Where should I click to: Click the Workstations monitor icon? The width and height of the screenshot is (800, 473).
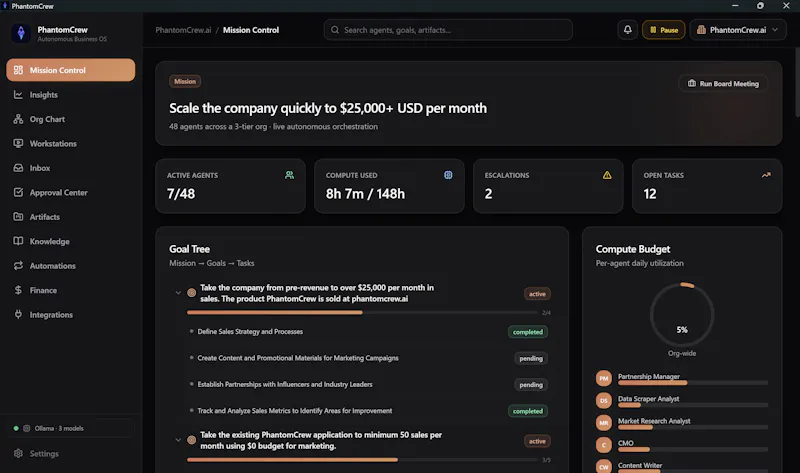18,144
